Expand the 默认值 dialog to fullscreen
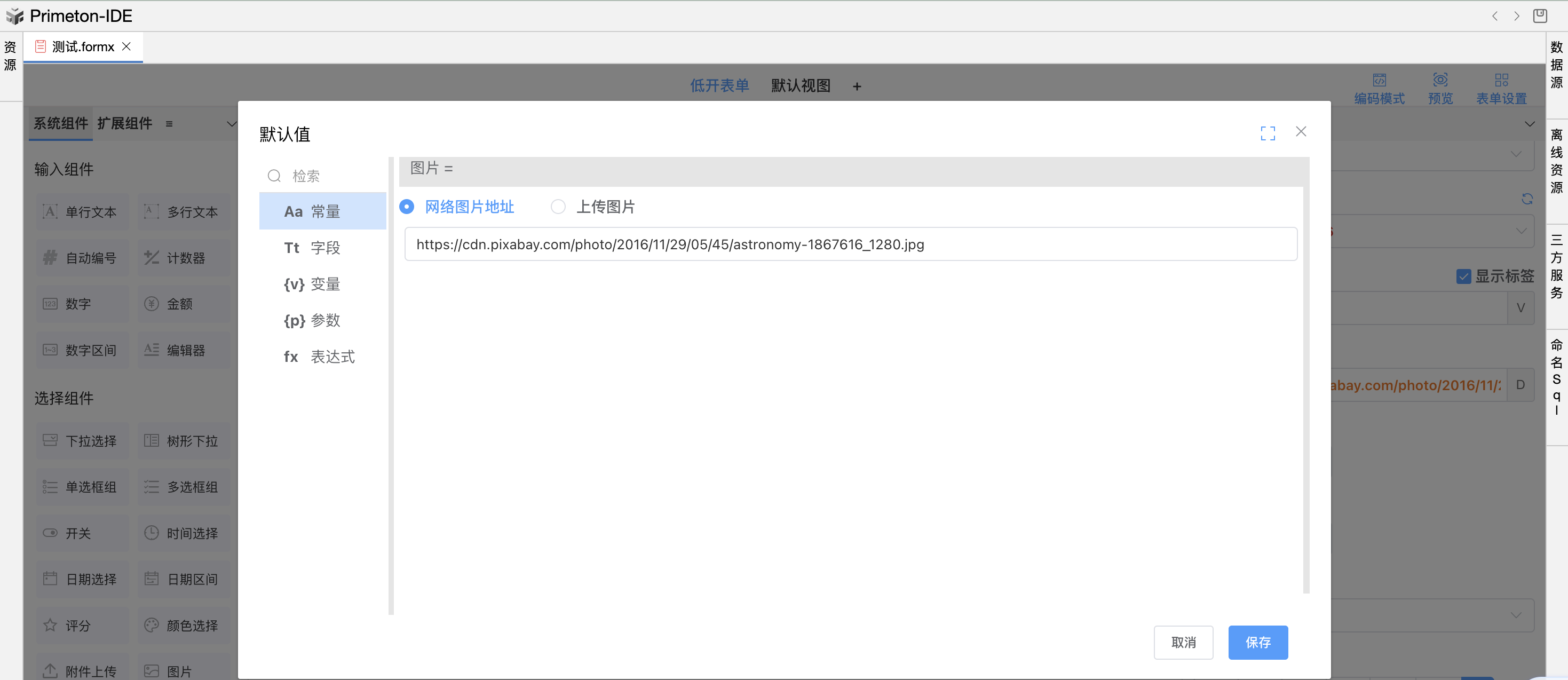This screenshot has height=680, width=1568. coord(1268,132)
